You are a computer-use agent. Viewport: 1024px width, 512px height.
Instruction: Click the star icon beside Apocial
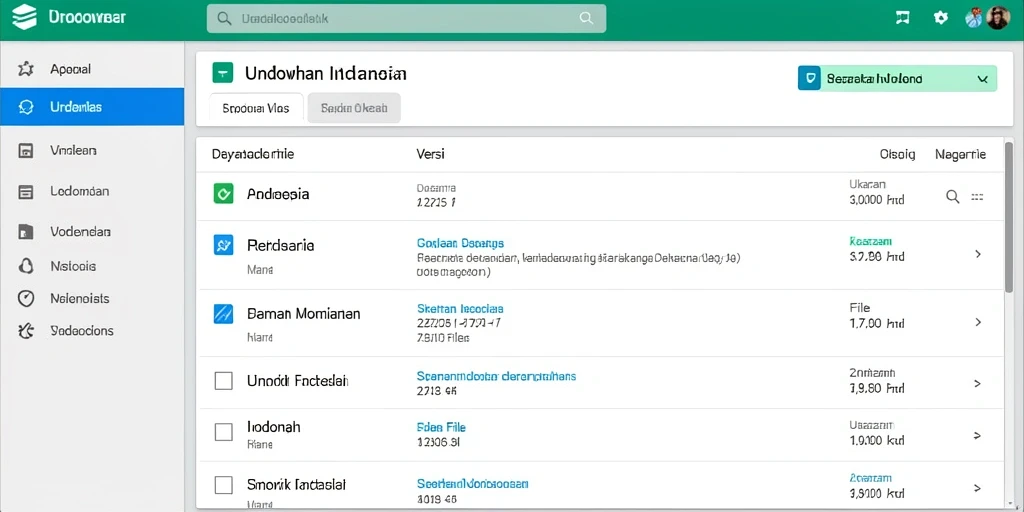[25, 69]
